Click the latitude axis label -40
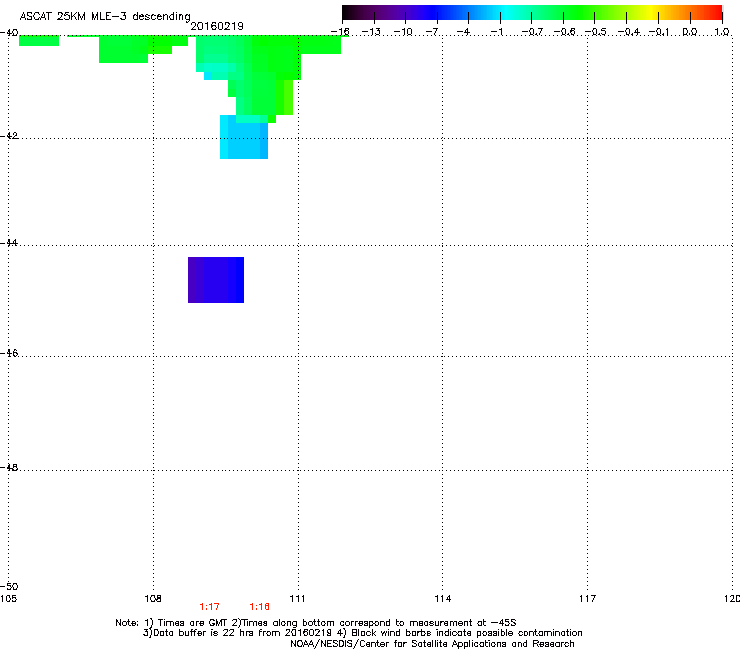The width and height of the screenshot is (740, 650). [9, 33]
